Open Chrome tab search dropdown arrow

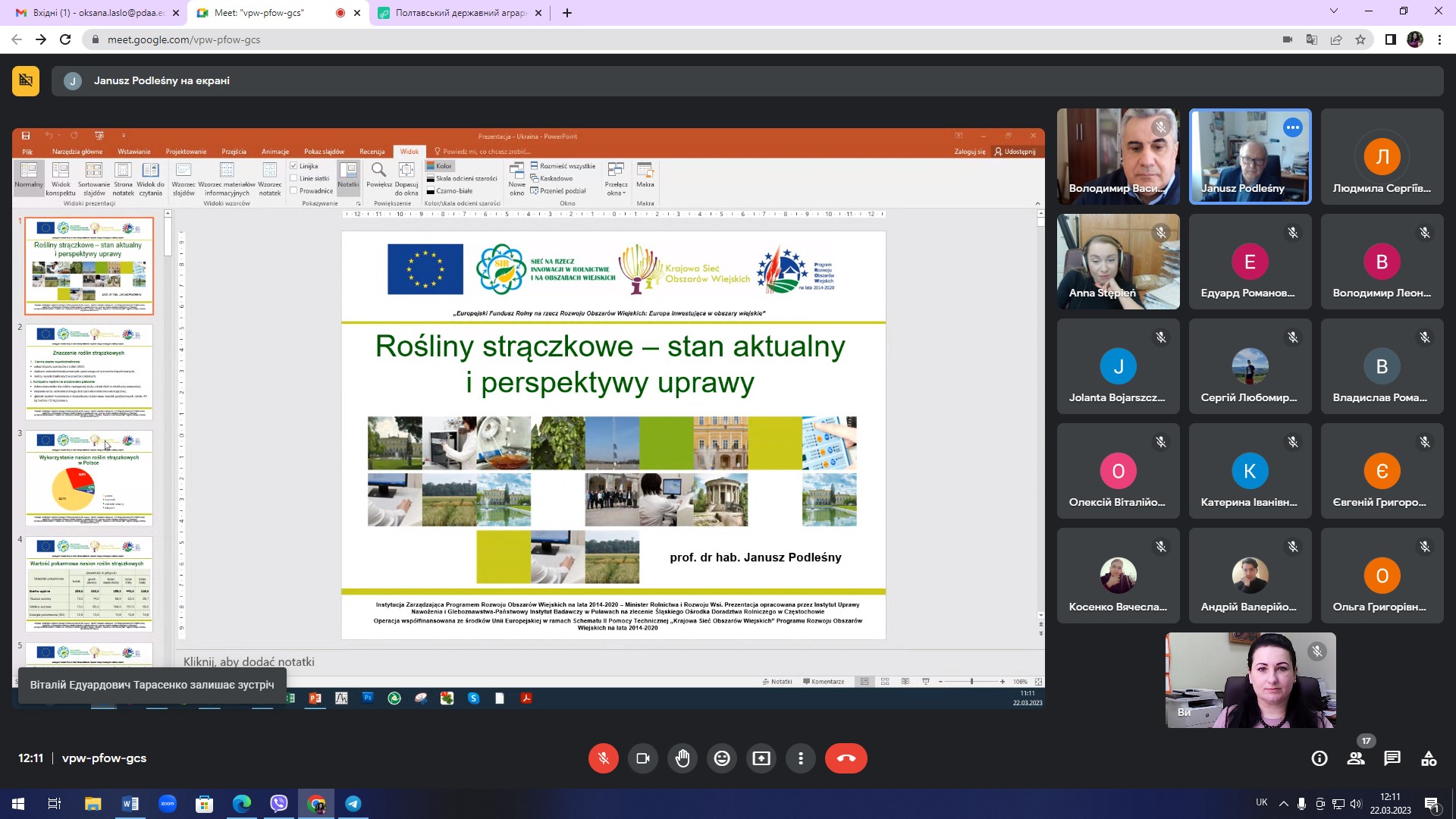point(1334,11)
